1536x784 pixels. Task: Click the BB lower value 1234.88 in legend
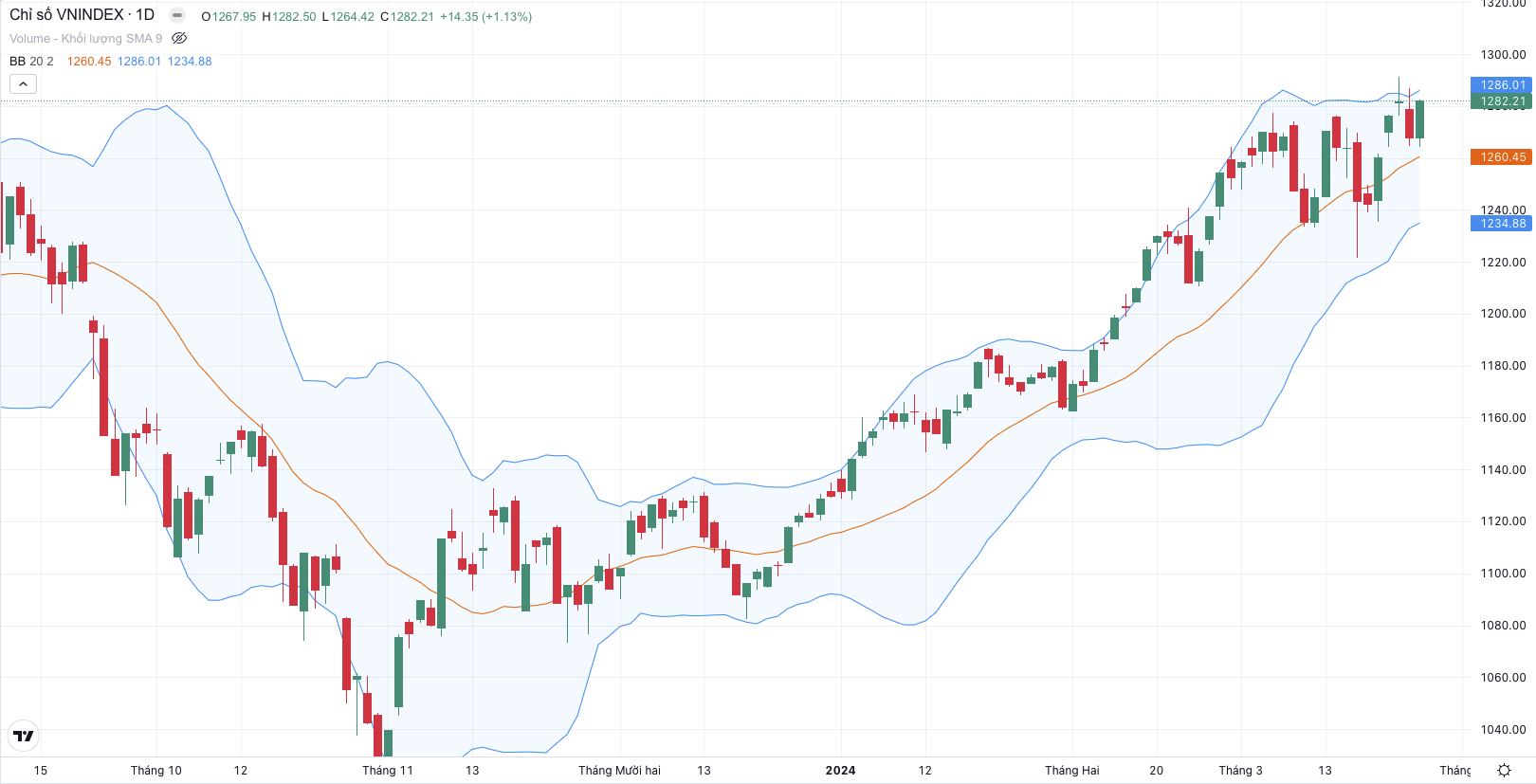pyautogui.click(x=190, y=62)
